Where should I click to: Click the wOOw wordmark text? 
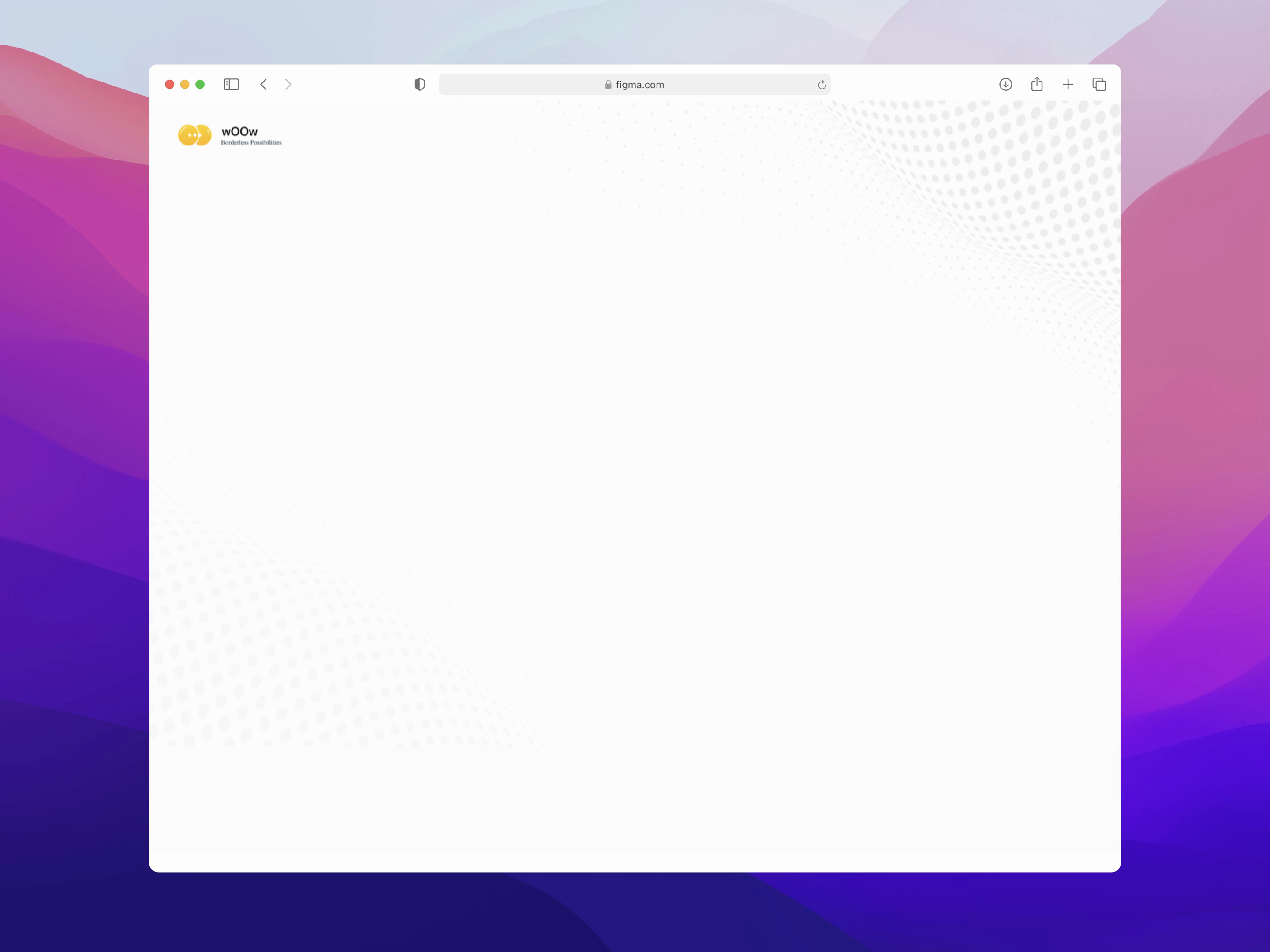(x=239, y=131)
